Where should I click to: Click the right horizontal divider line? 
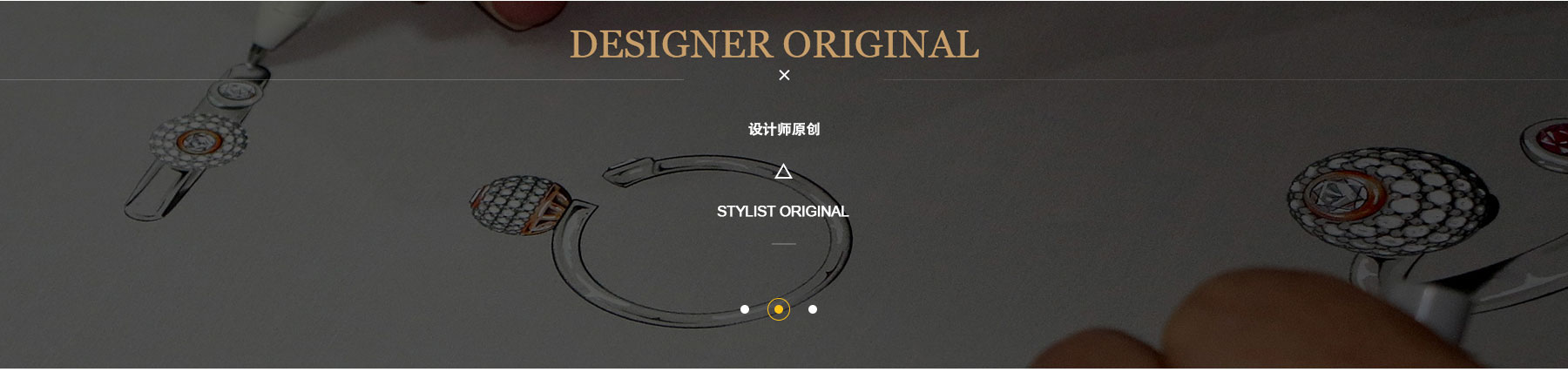click(1224, 79)
